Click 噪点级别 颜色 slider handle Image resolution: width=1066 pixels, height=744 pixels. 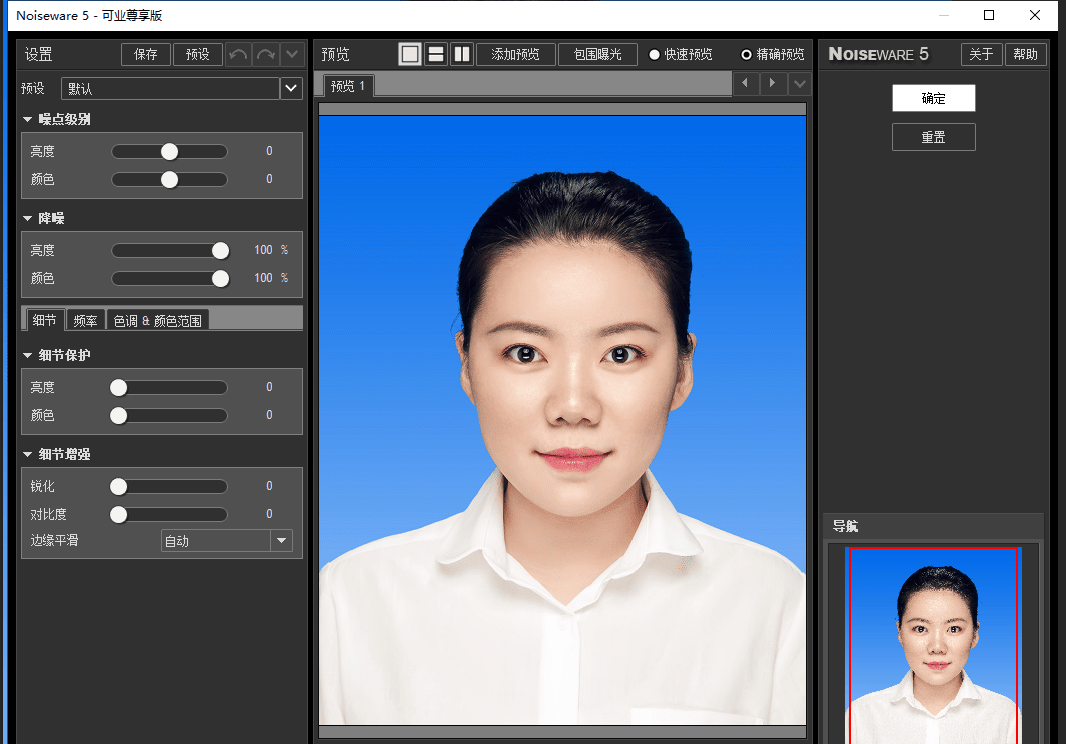(x=169, y=180)
